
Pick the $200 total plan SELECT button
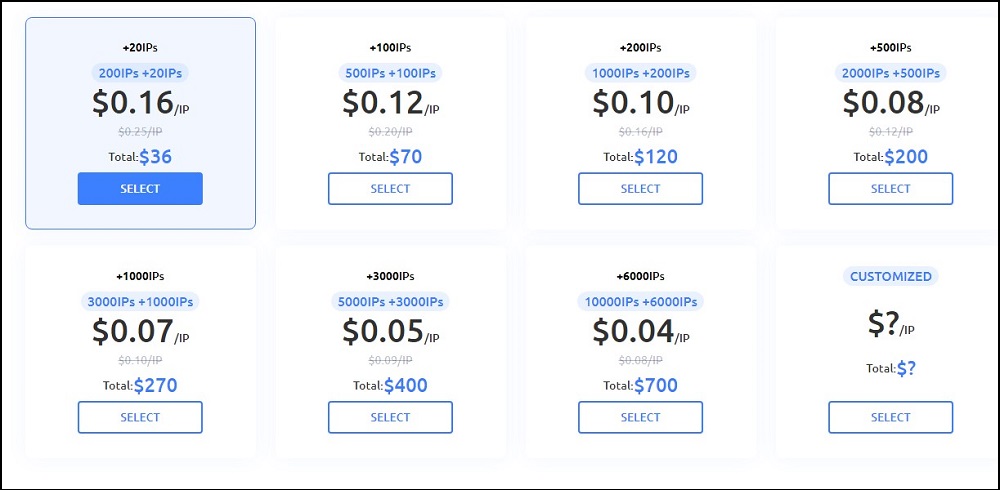click(890, 188)
